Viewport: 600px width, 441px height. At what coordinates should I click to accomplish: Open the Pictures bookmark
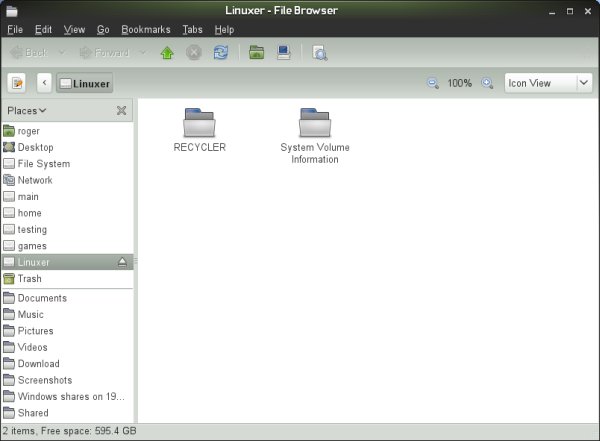pos(67,331)
